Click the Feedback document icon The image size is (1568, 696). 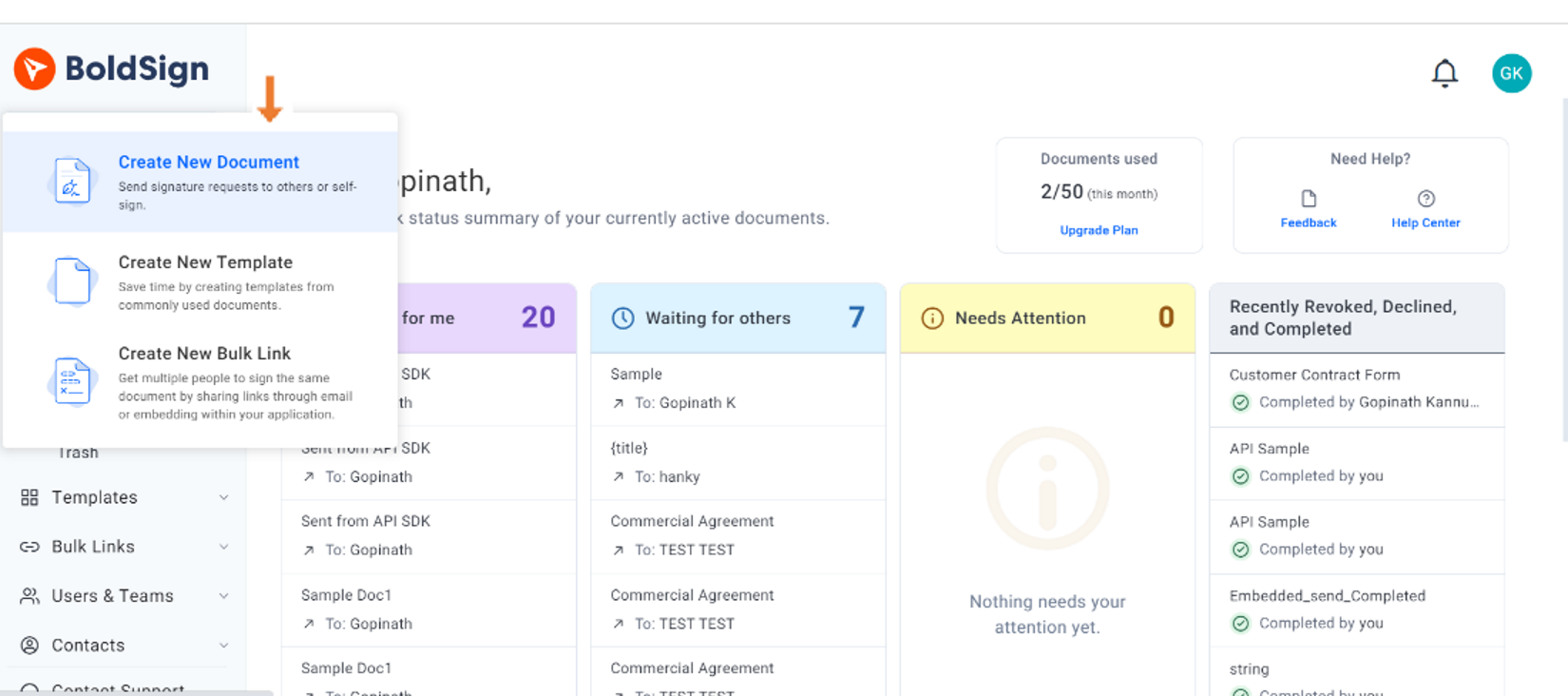click(x=1309, y=199)
